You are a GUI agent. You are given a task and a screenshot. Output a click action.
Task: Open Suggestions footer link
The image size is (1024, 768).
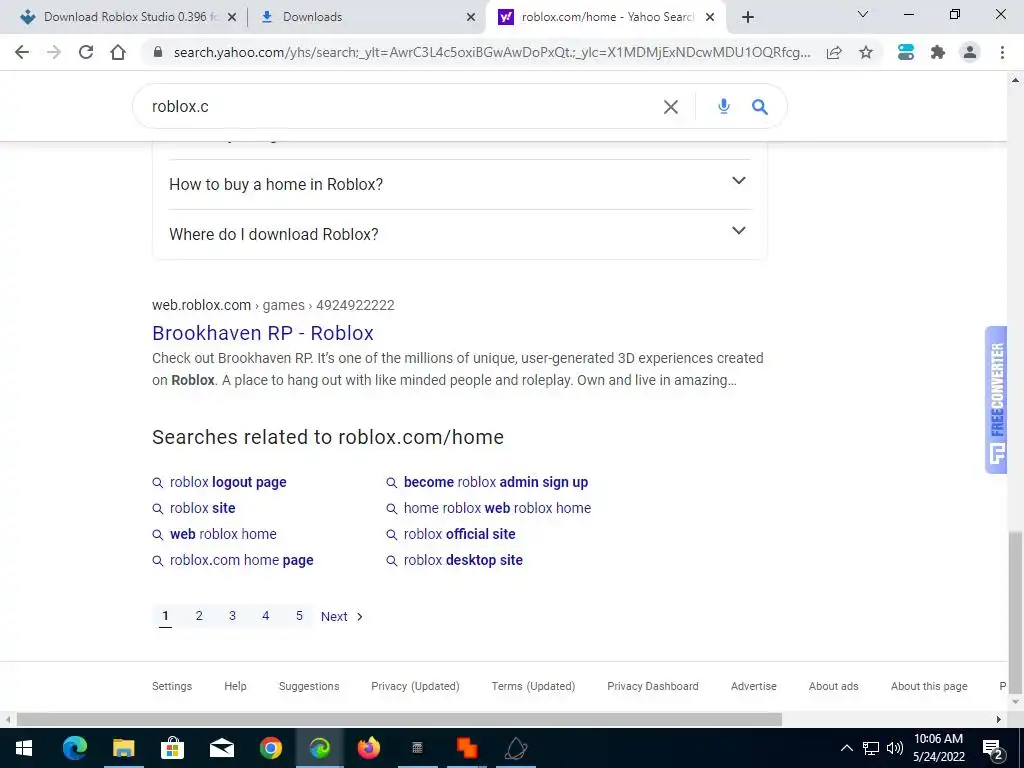coord(309,686)
